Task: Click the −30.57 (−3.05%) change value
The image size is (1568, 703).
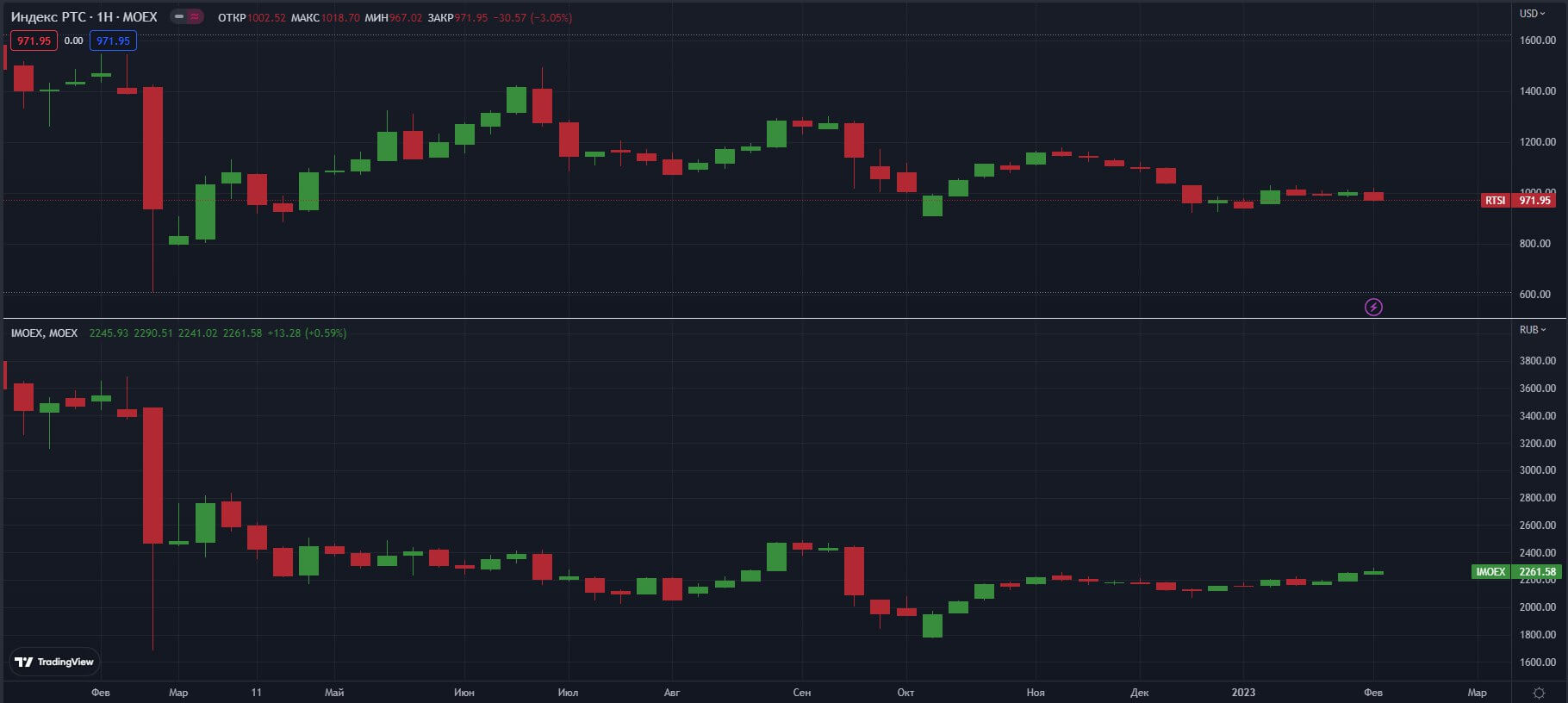Action: coord(532,17)
